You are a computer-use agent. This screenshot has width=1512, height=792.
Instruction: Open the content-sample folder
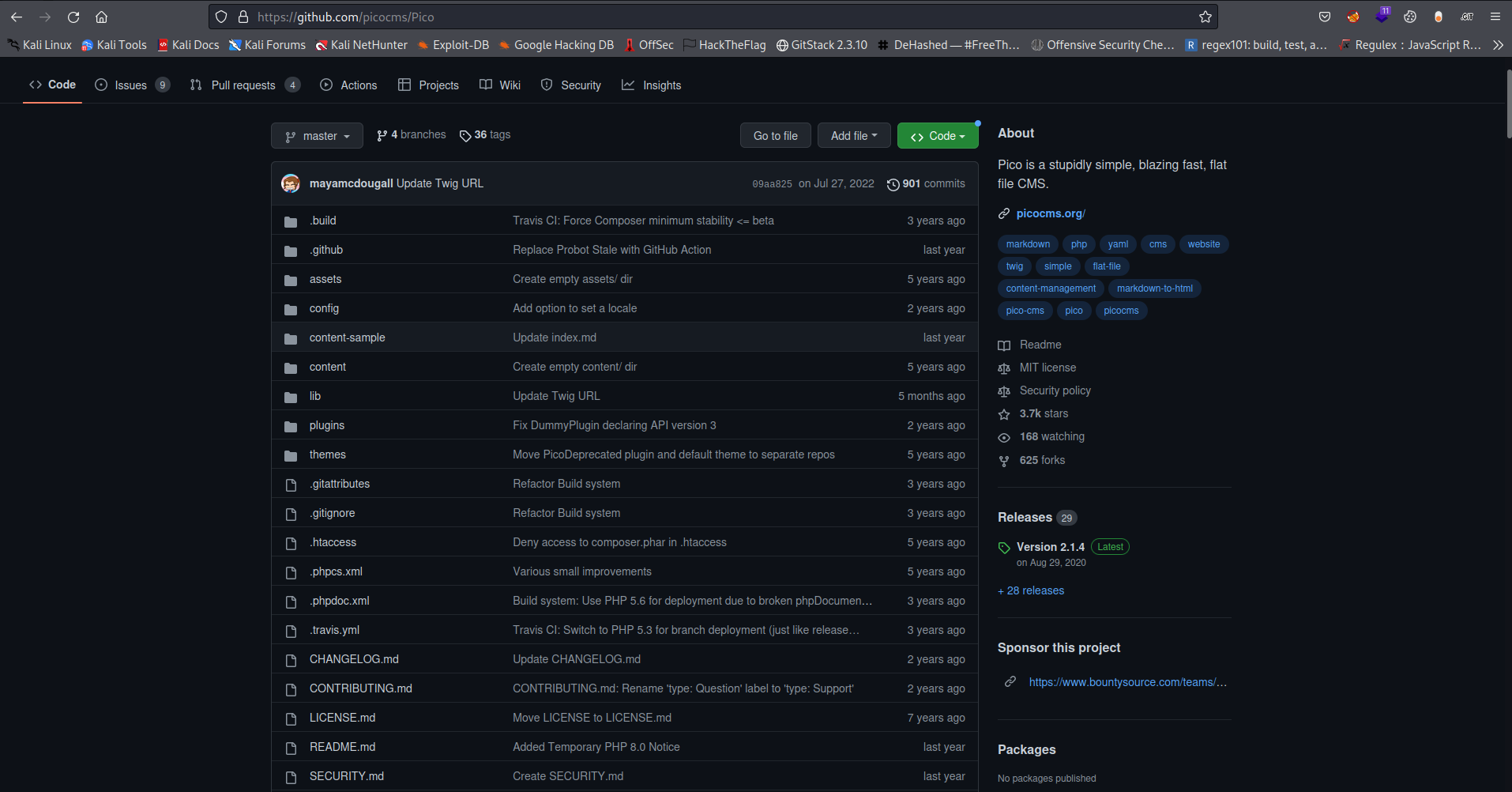coord(348,338)
